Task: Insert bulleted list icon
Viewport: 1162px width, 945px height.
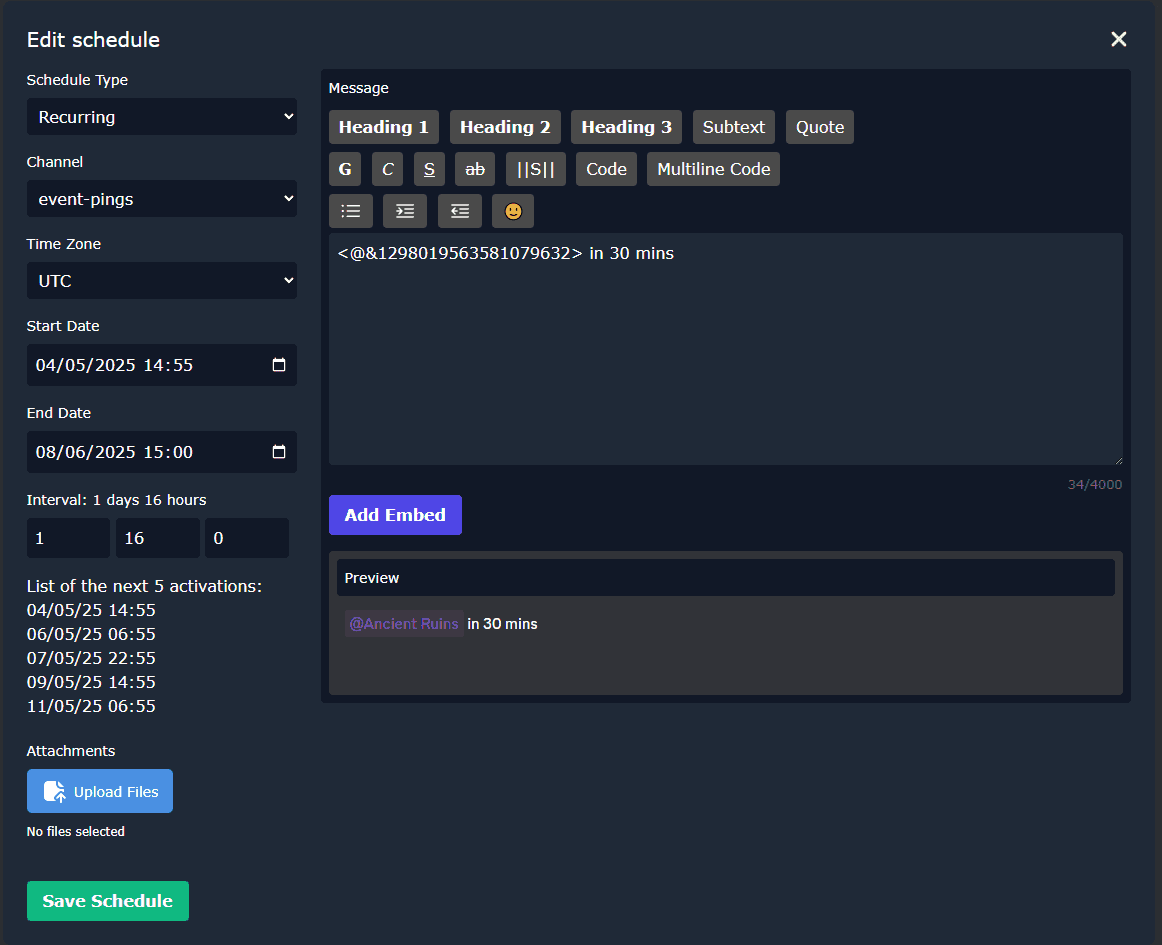Action: (x=351, y=211)
